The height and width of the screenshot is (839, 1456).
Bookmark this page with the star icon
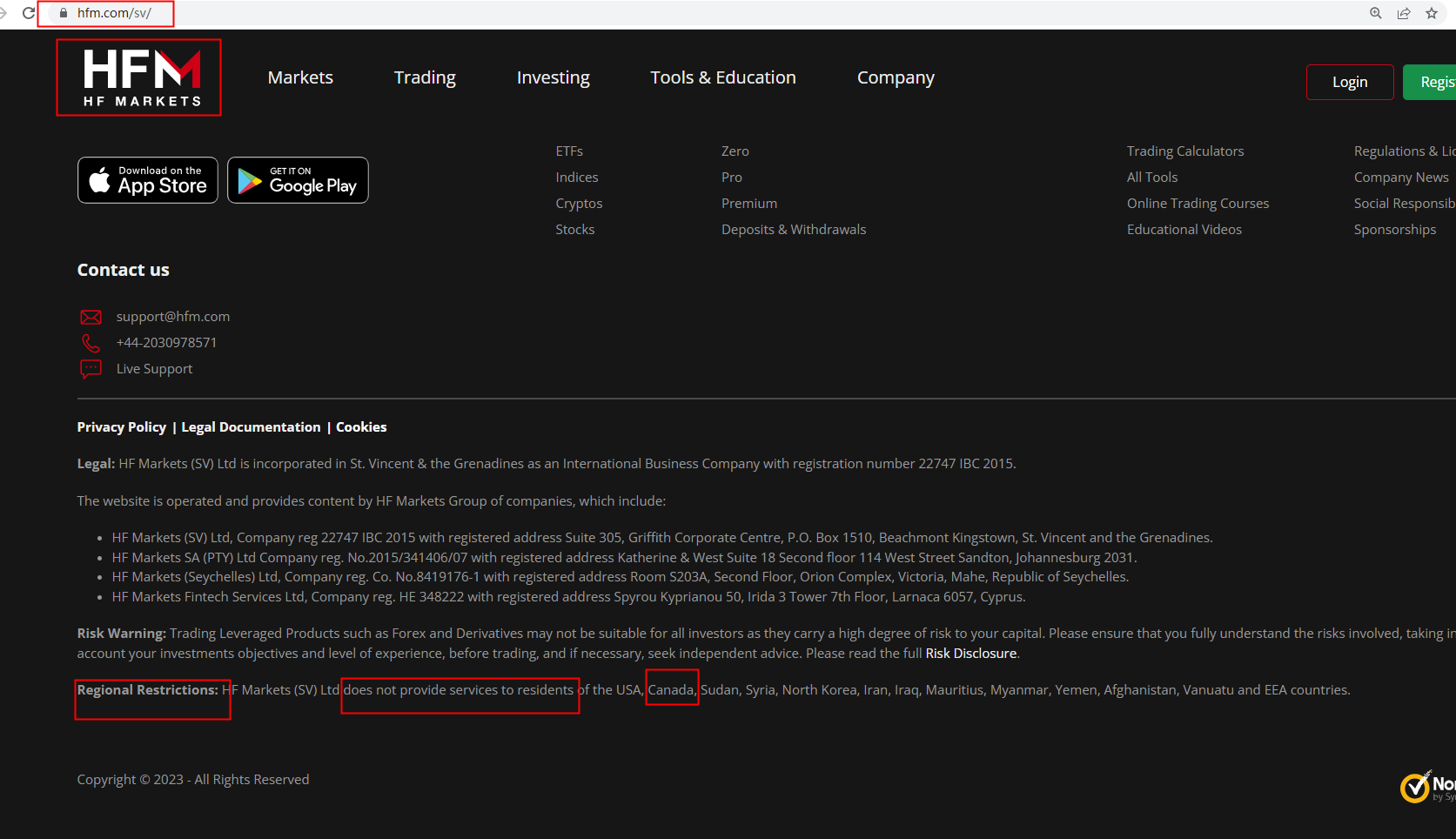(x=1432, y=13)
